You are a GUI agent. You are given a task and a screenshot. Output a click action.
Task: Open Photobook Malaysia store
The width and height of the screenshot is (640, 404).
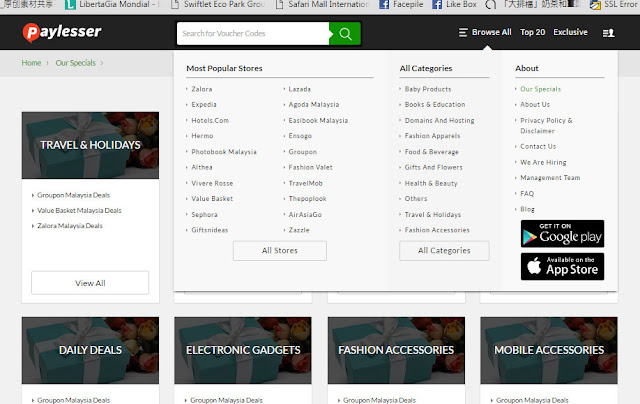[x=224, y=152]
